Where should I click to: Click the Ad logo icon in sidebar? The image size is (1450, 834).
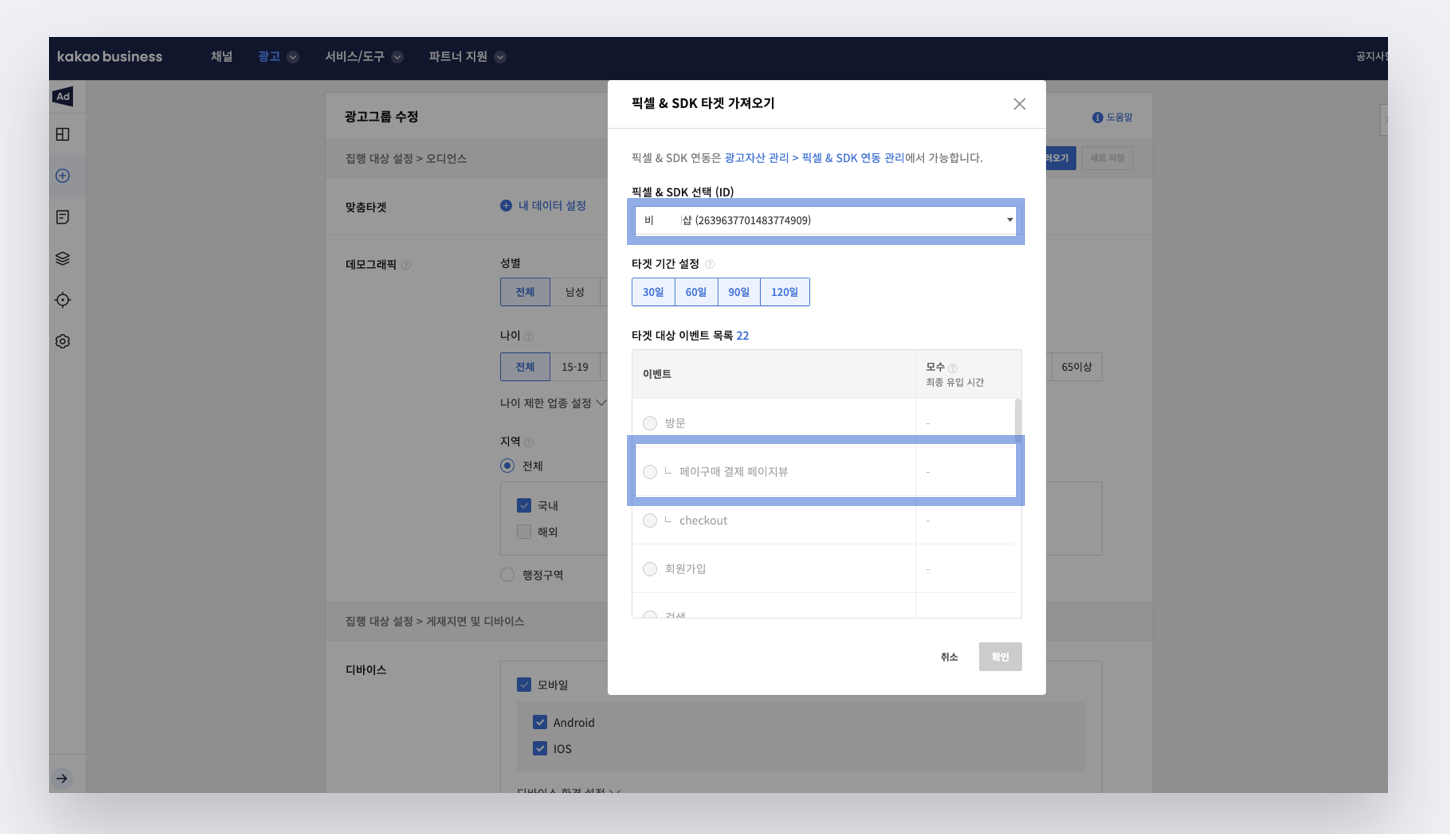click(x=63, y=96)
